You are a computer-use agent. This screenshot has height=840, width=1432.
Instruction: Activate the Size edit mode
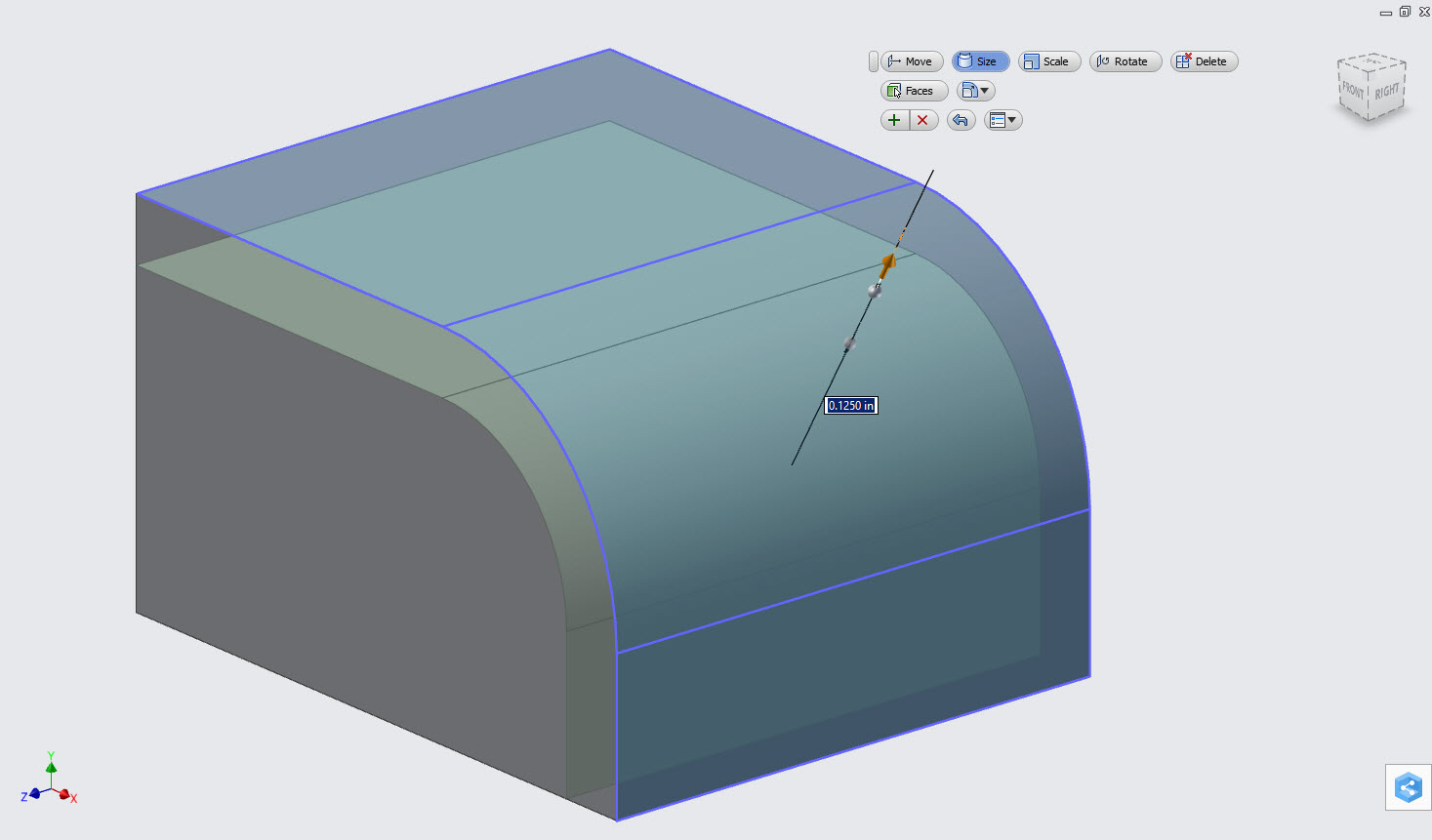tap(980, 61)
